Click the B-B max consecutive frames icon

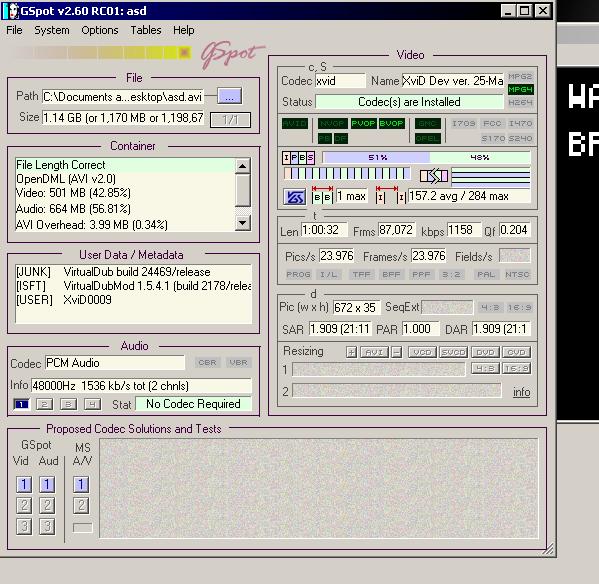tap(322, 194)
